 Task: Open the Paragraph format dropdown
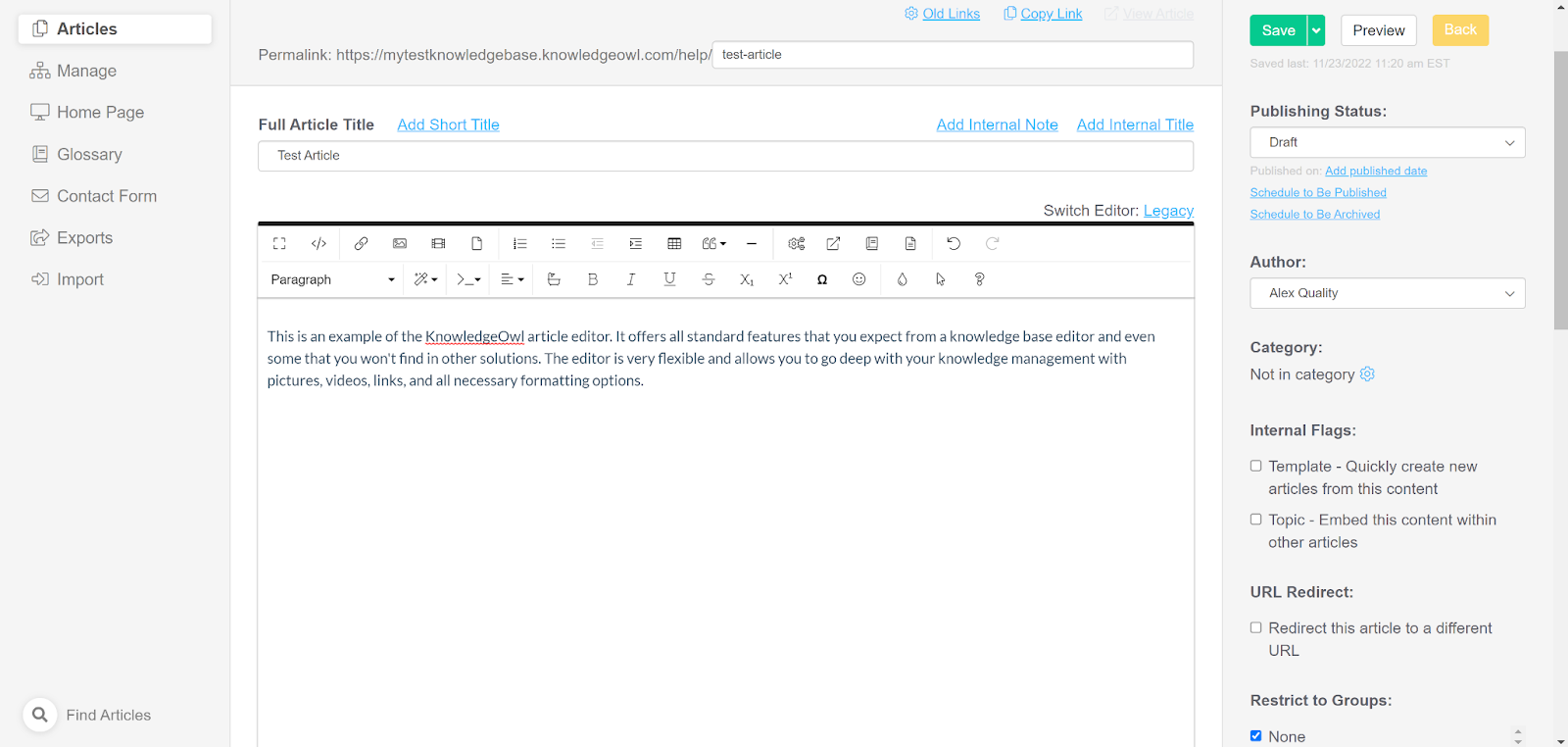(x=331, y=279)
